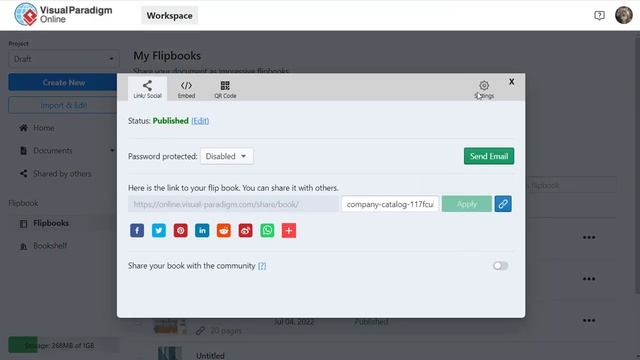Close the share dialog with X
Screen dimensions: 640x360
[511, 82]
